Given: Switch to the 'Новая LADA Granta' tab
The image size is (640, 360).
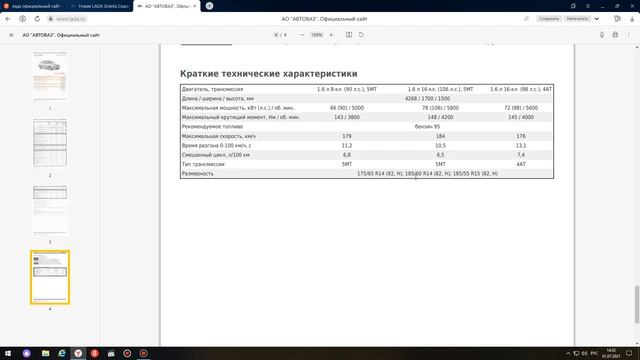Looking at the screenshot, I should [99, 6].
